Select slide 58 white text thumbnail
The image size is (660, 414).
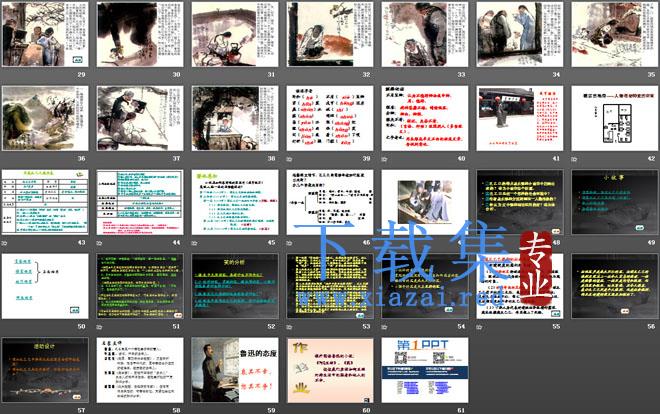[140, 370]
